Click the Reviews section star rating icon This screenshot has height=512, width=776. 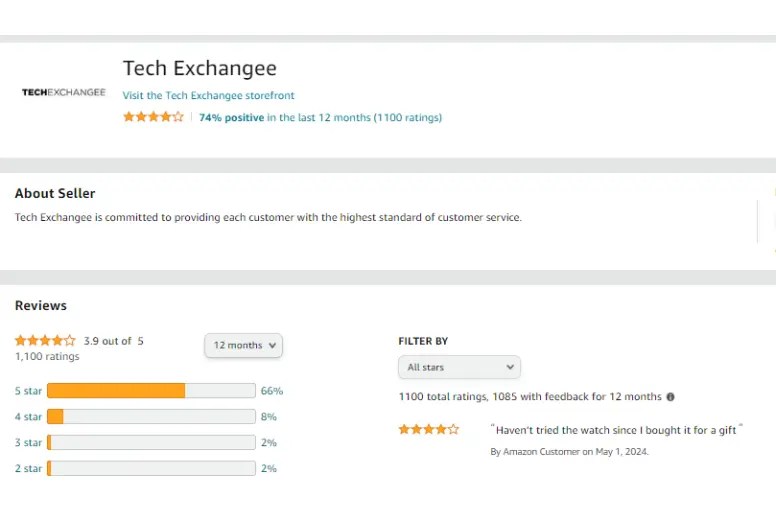[45, 341]
